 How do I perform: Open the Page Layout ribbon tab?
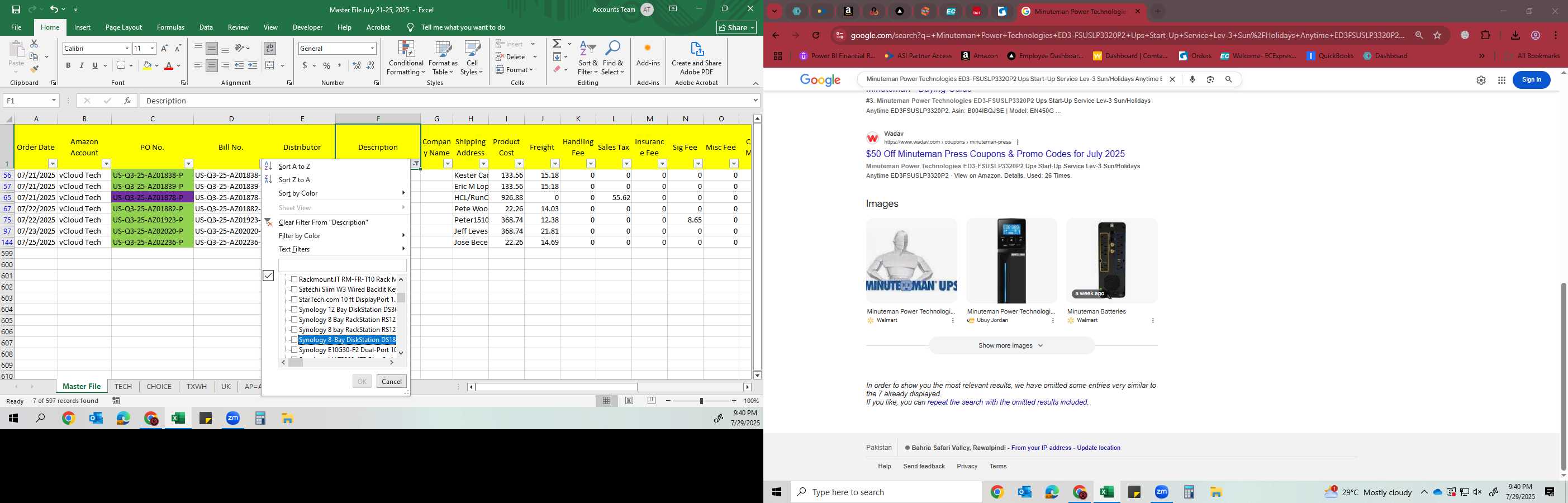click(123, 27)
